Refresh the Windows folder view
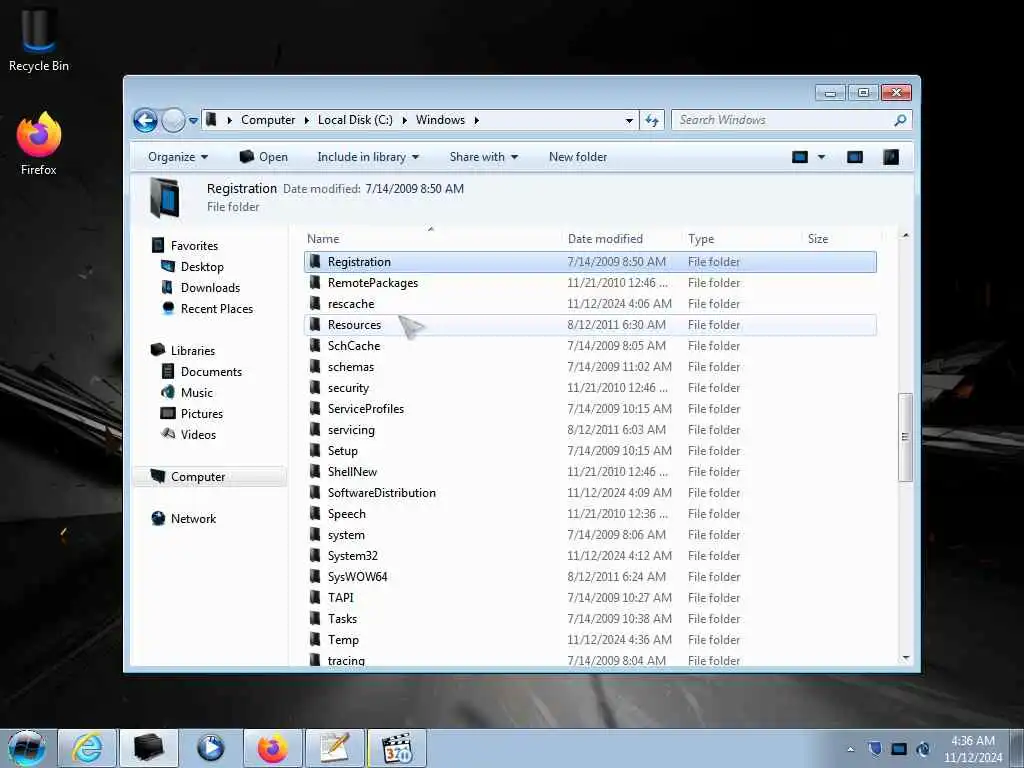 tap(652, 120)
